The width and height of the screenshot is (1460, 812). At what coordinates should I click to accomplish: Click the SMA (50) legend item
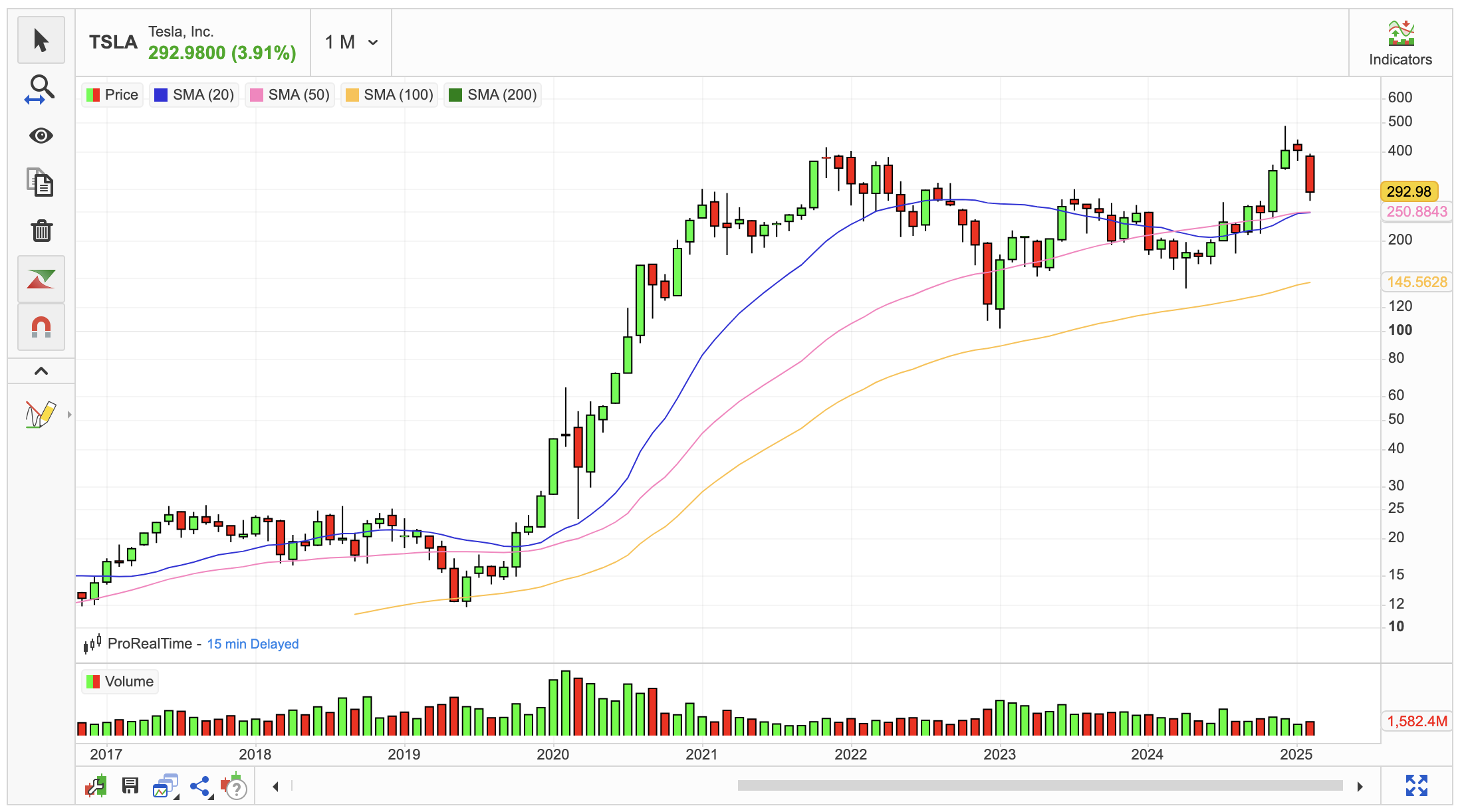pyautogui.click(x=290, y=95)
